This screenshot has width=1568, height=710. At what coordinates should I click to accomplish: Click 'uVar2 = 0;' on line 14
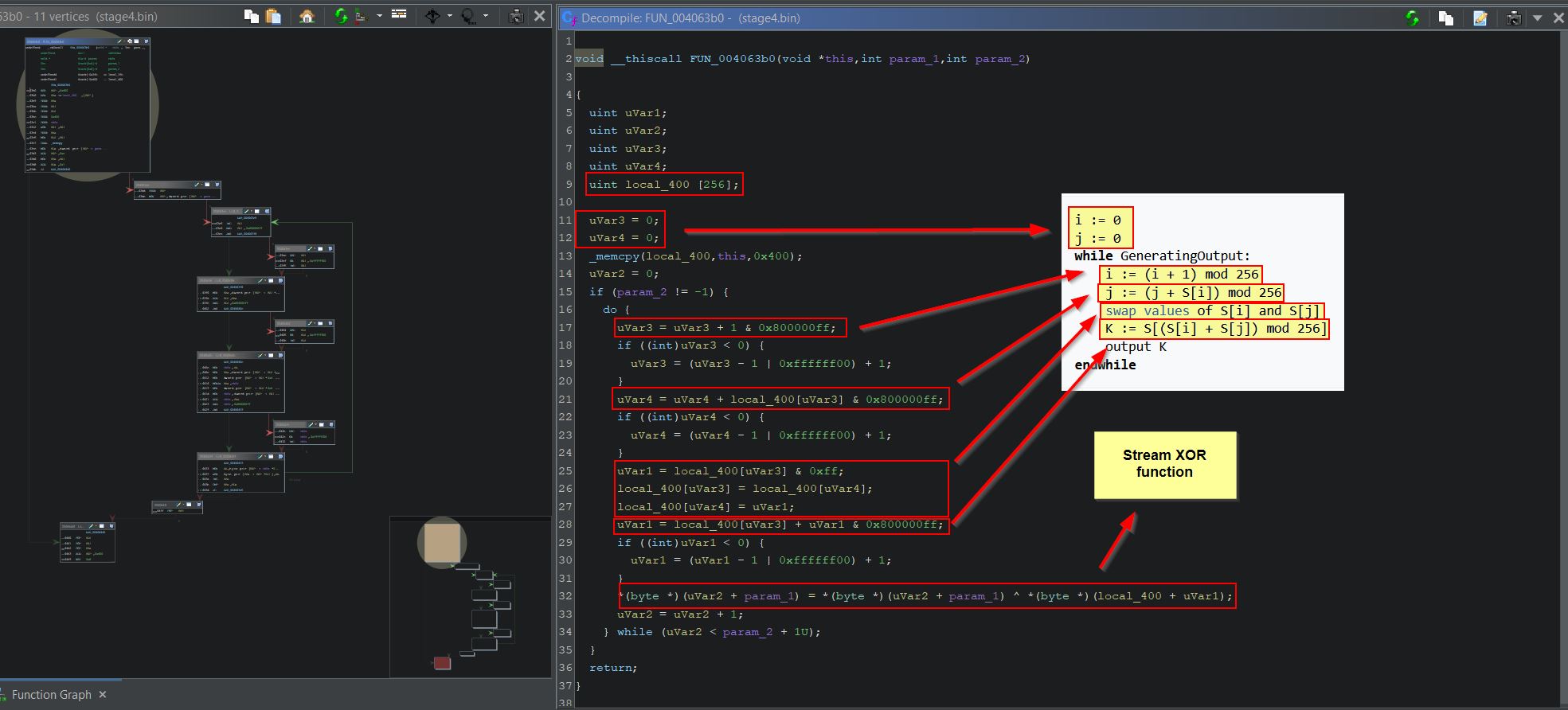coord(624,274)
